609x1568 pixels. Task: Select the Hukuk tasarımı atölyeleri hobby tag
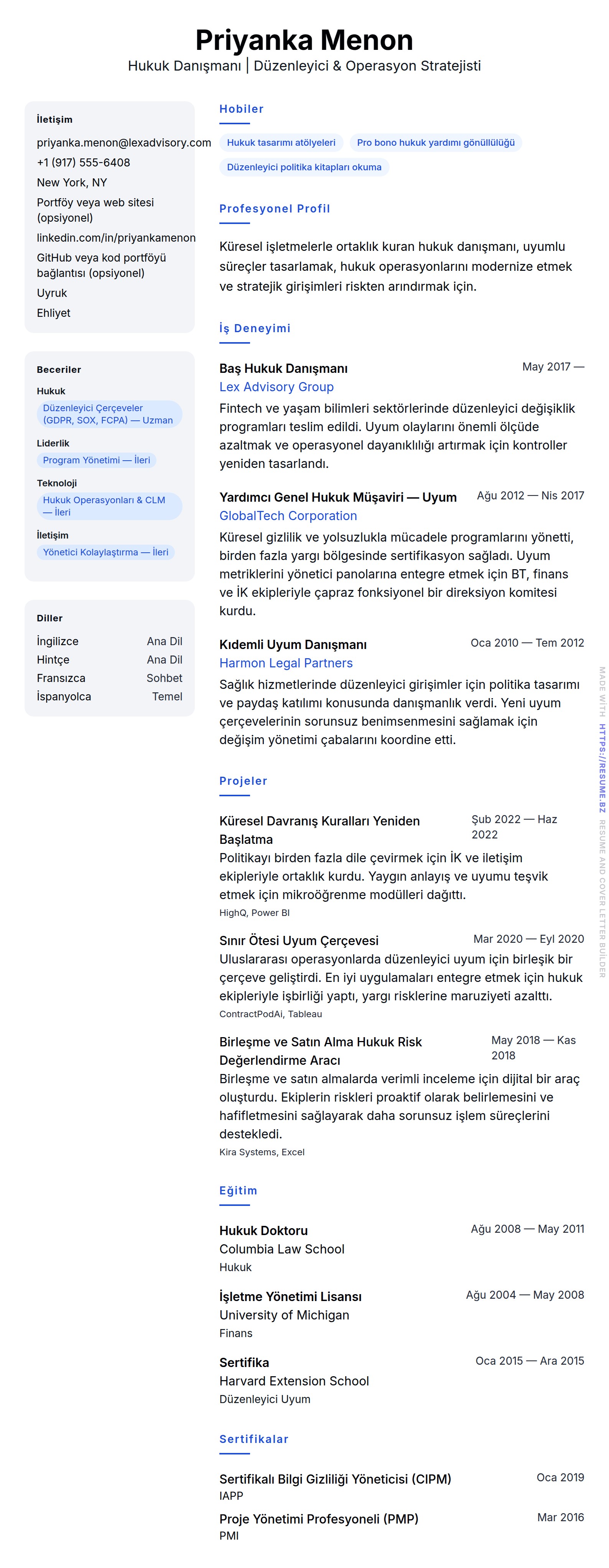click(281, 142)
